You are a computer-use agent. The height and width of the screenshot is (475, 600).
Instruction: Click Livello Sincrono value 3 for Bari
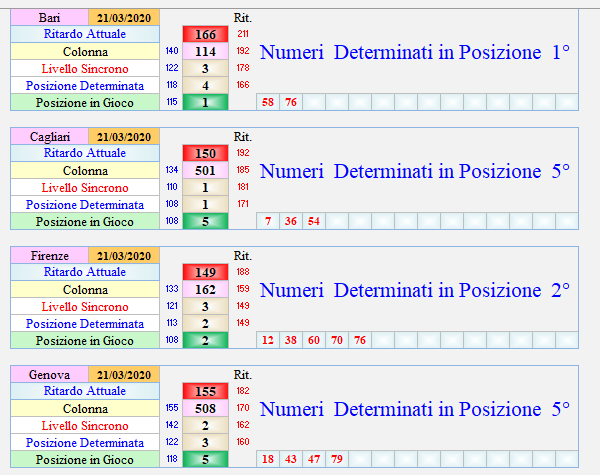click(205, 69)
